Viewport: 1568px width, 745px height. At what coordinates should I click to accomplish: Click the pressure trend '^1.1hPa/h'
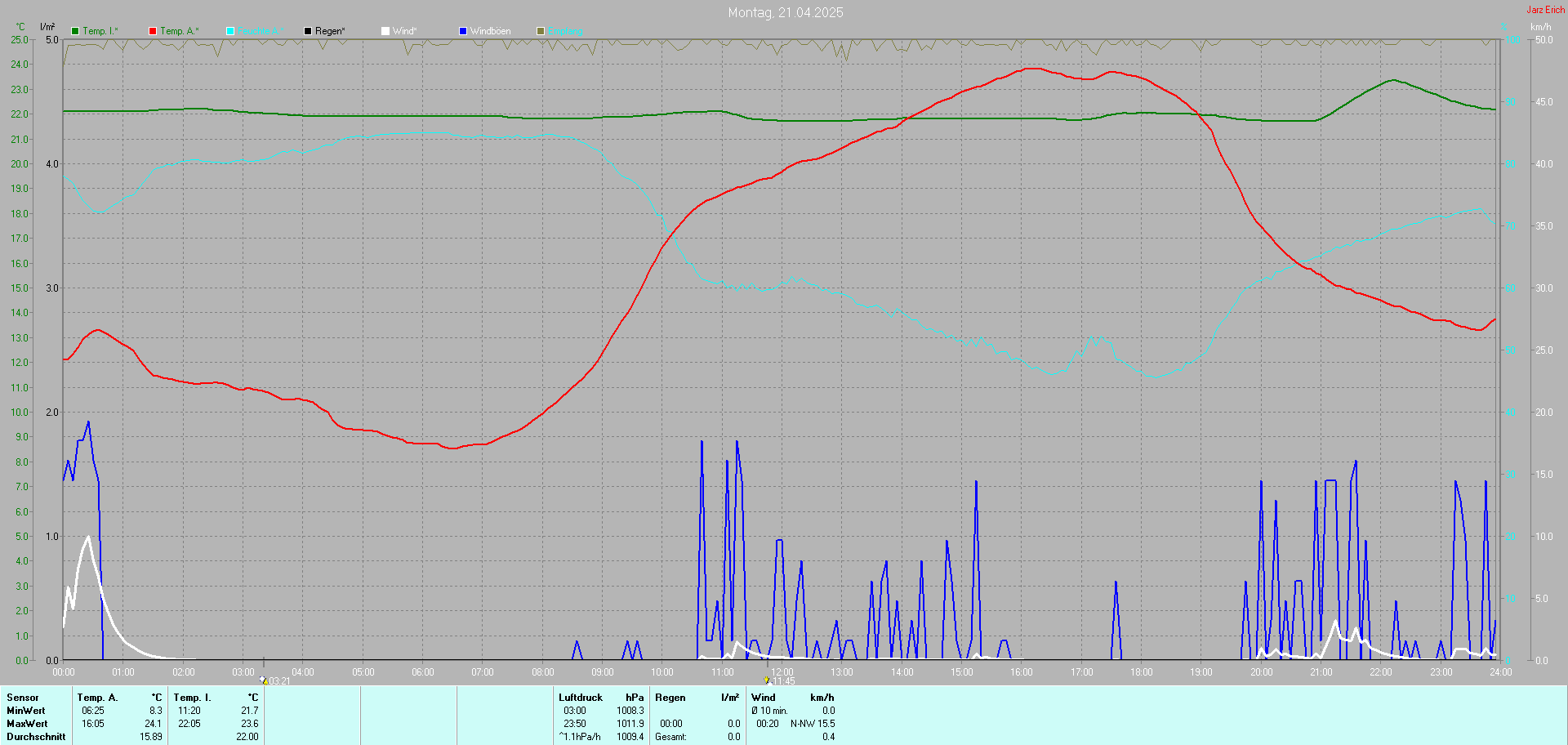[580, 737]
